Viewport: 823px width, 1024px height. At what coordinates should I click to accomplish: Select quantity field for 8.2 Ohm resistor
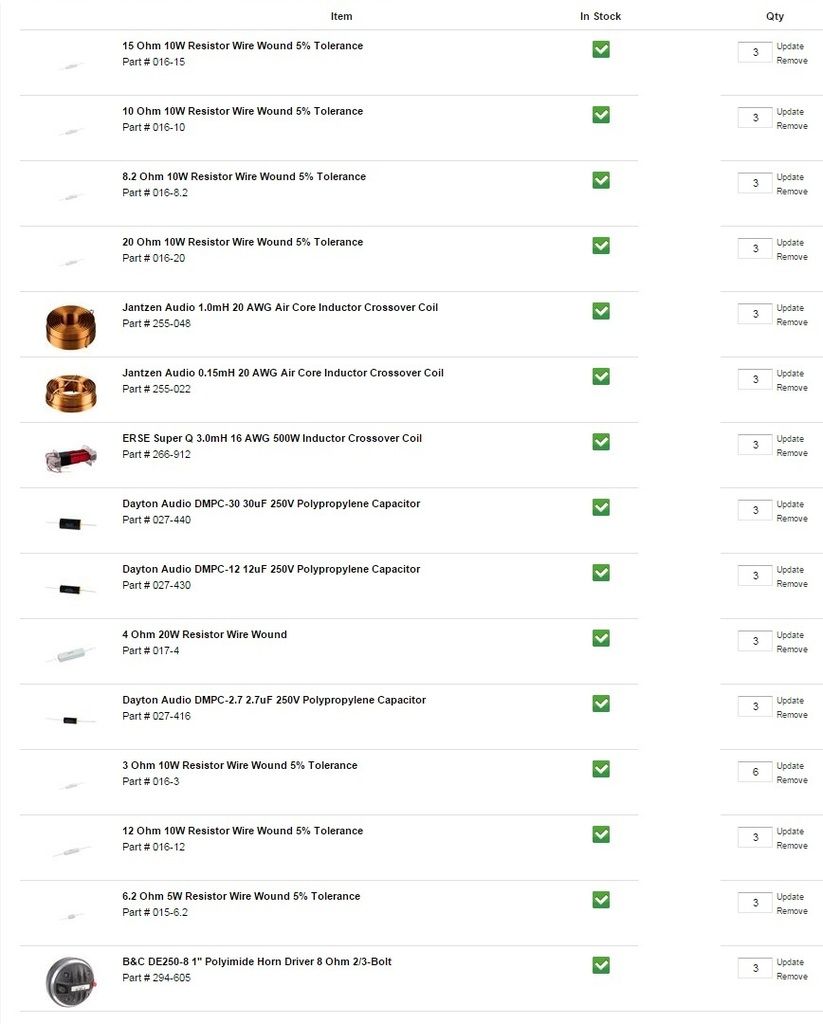point(755,183)
